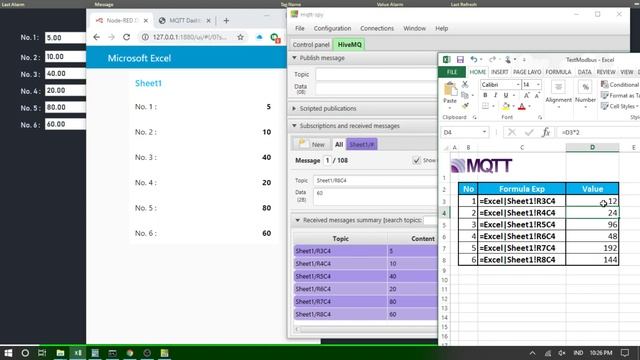Expand the Scripted publications section

294,109
